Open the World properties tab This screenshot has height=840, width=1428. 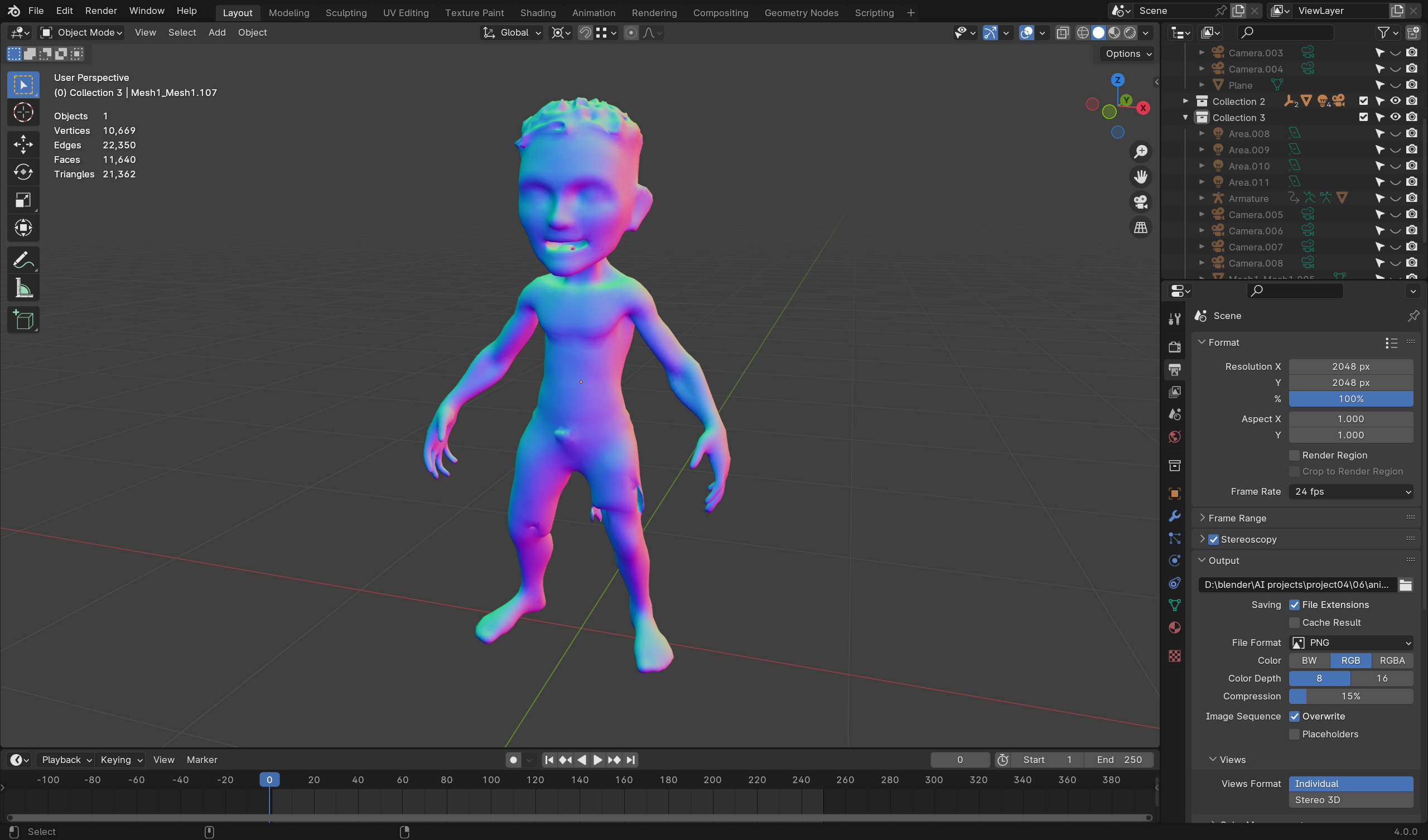[1175, 437]
